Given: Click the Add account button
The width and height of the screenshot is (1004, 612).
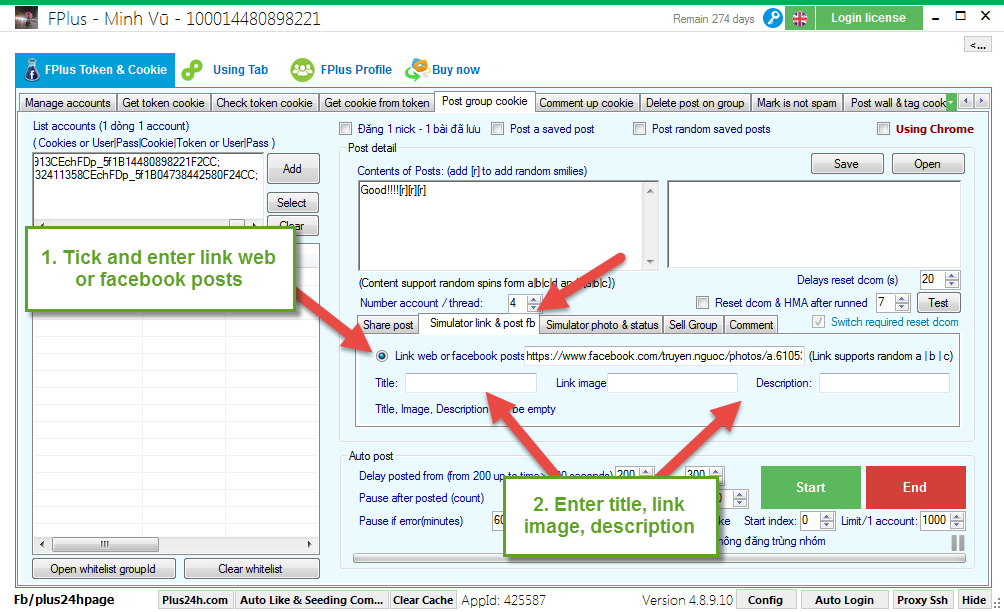Looking at the screenshot, I should coord(293,169).
